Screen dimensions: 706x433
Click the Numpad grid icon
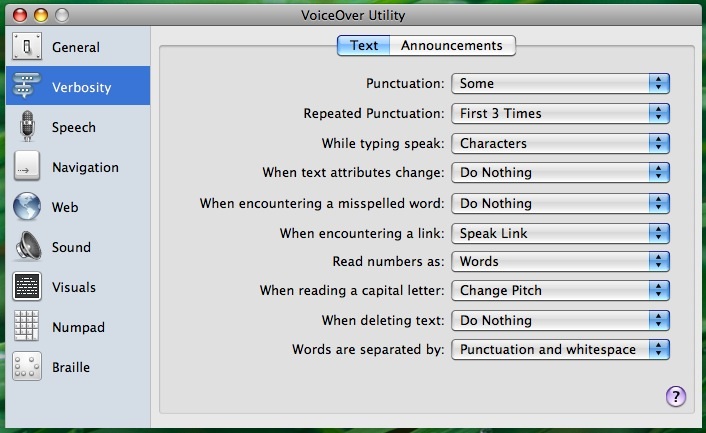click(27, 325)
